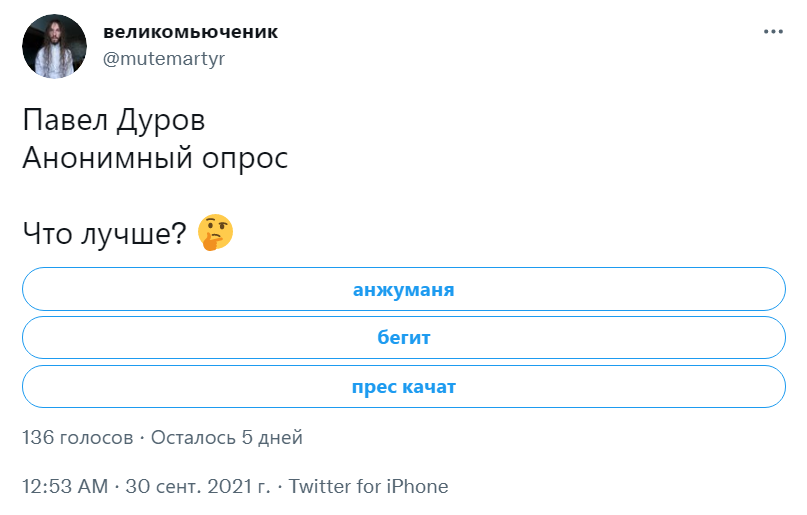The width and height of the screenshot is (807, 515).
Task: Click the '12:53 AM' tweet time
Action: tap(64, 487)
